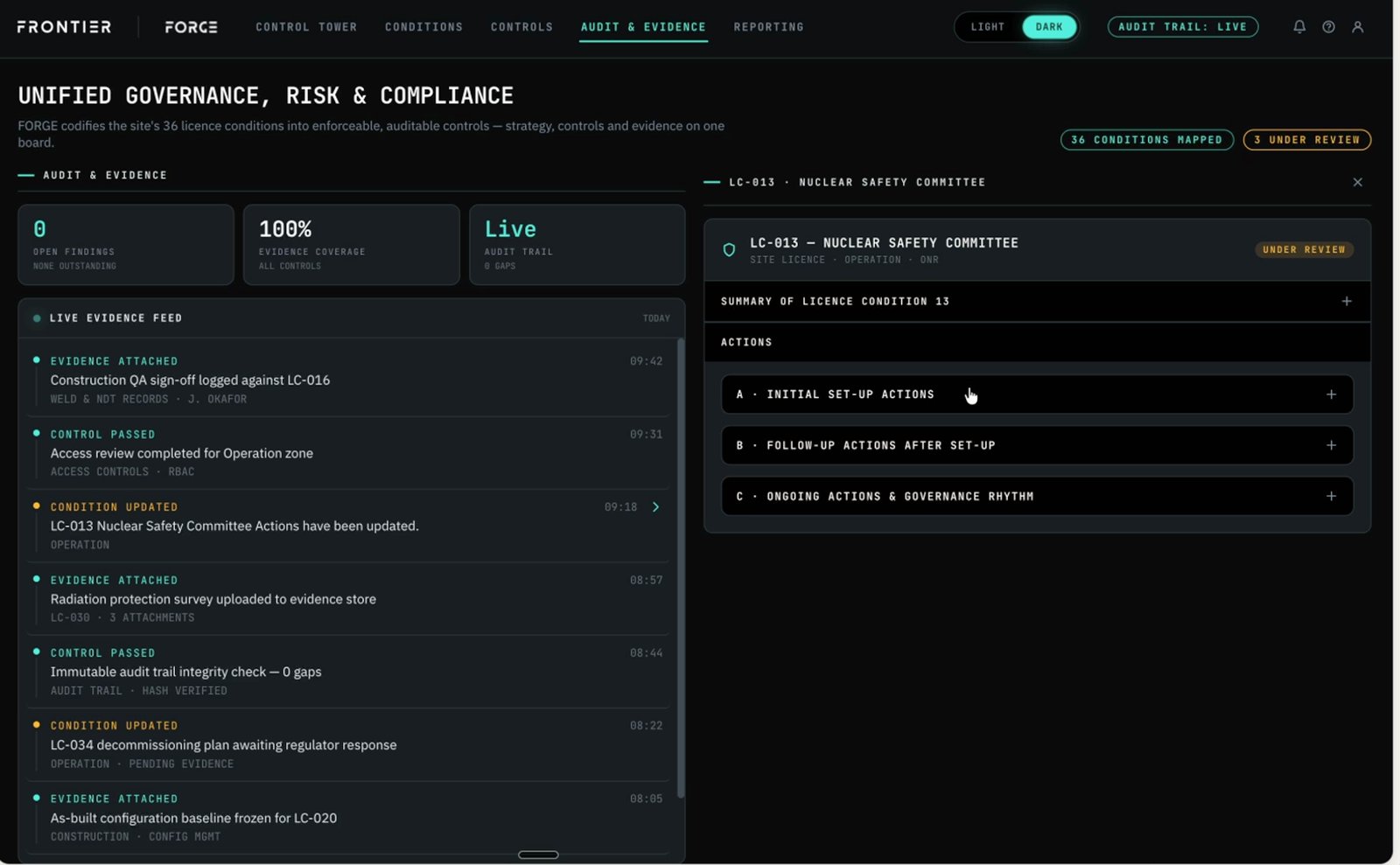This screenshot has width=1400, height=865.
Task: Open the notifications bell icon
Action: [x=1299, y=27]
